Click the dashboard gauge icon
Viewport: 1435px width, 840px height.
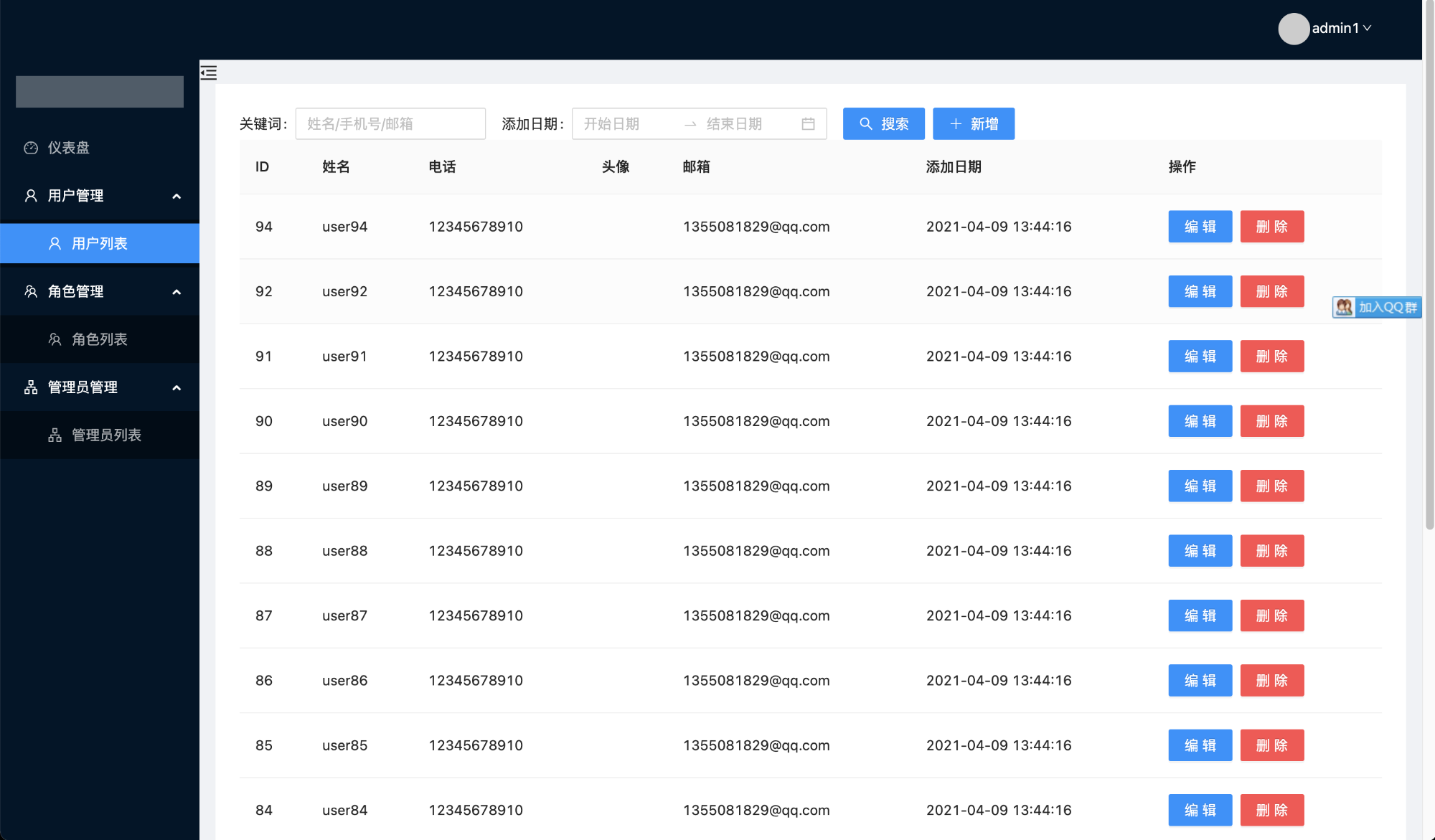coord(31,148)
